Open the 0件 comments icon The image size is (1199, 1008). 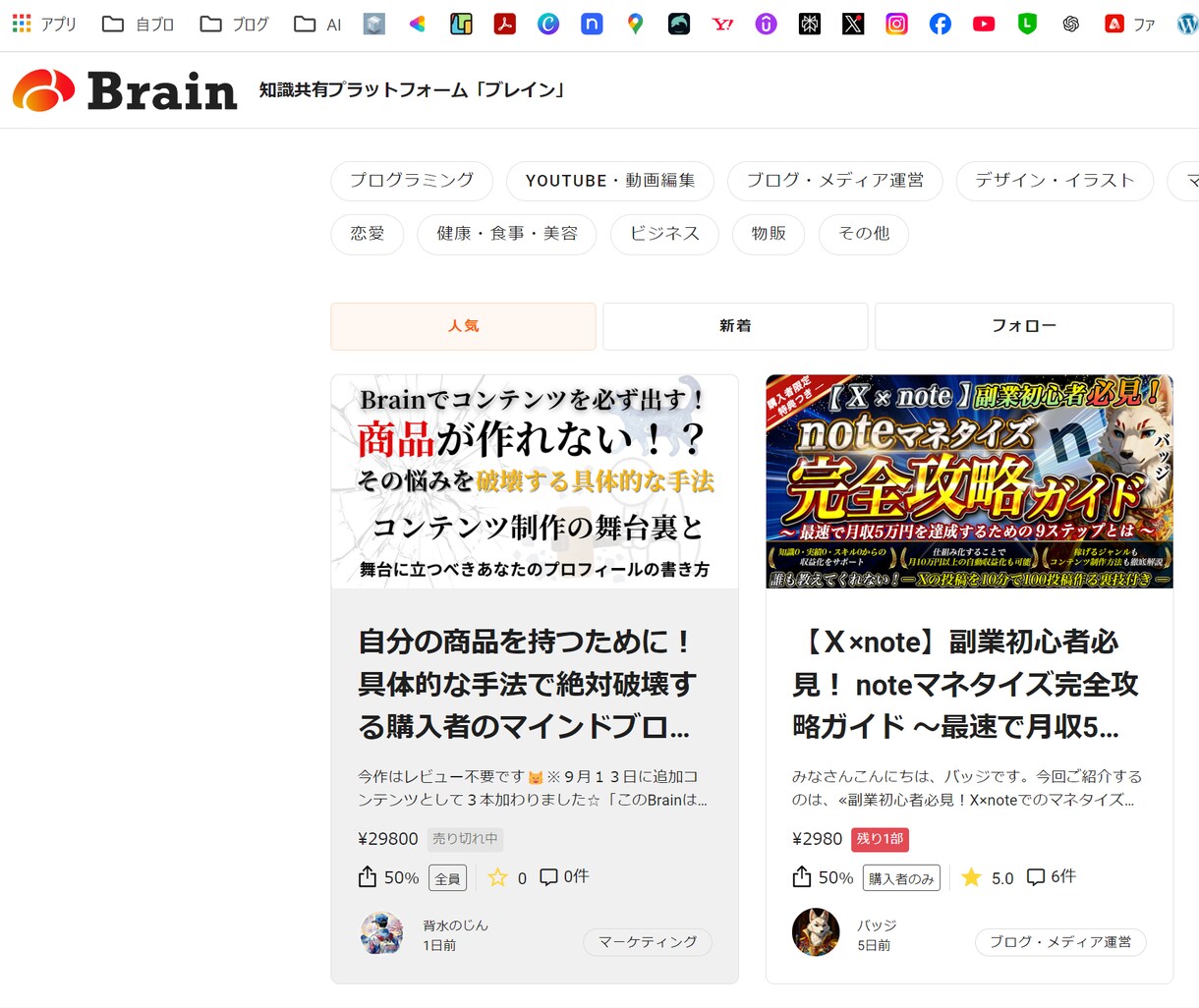548,877
